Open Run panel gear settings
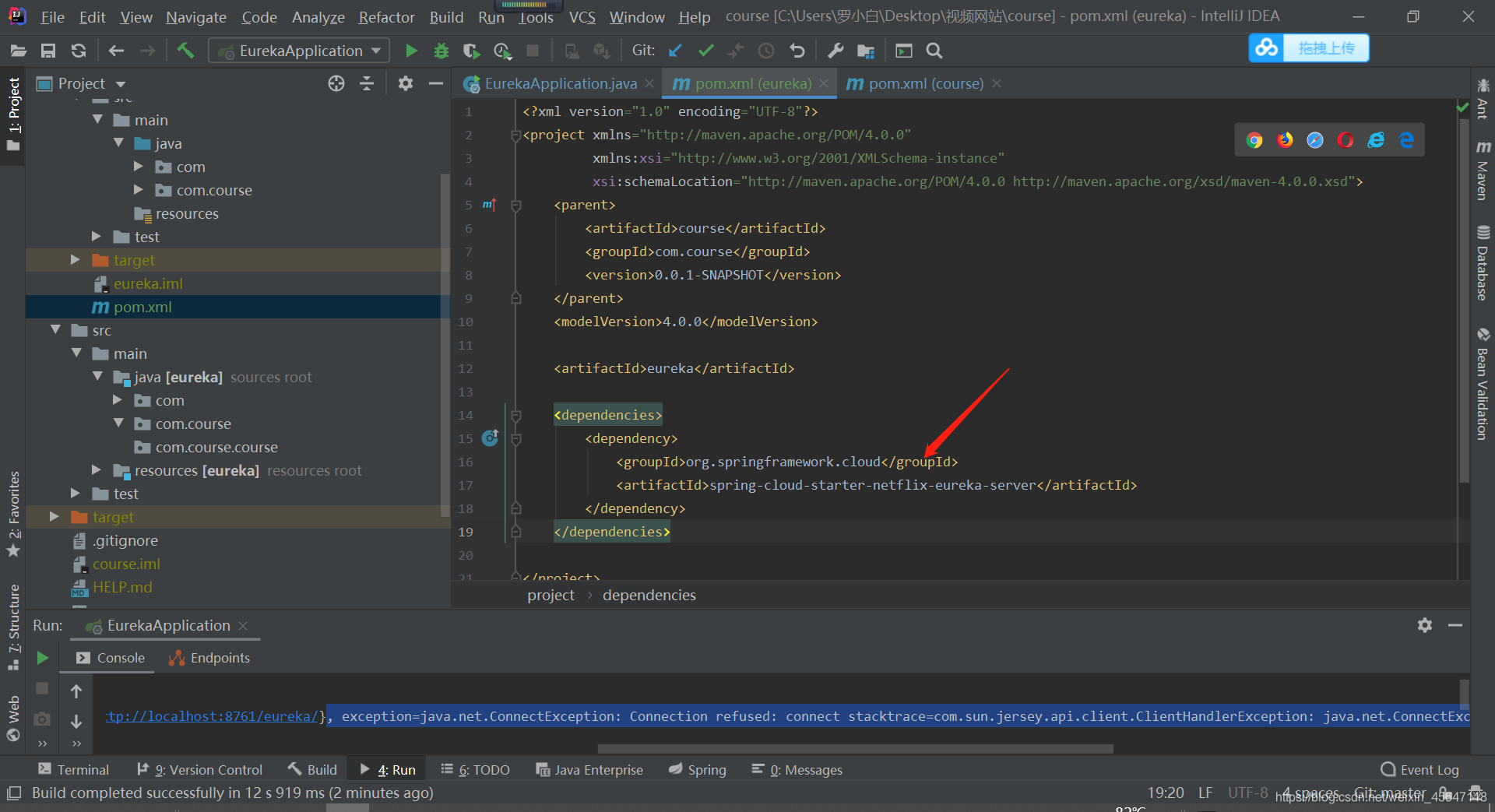 point(1425,625)
